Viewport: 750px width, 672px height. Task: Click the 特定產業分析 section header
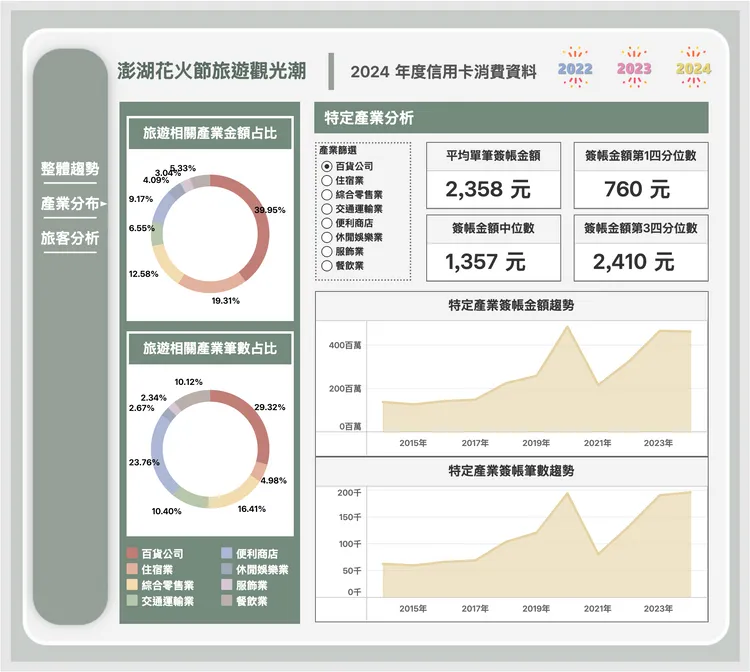[x=511, y=118]
